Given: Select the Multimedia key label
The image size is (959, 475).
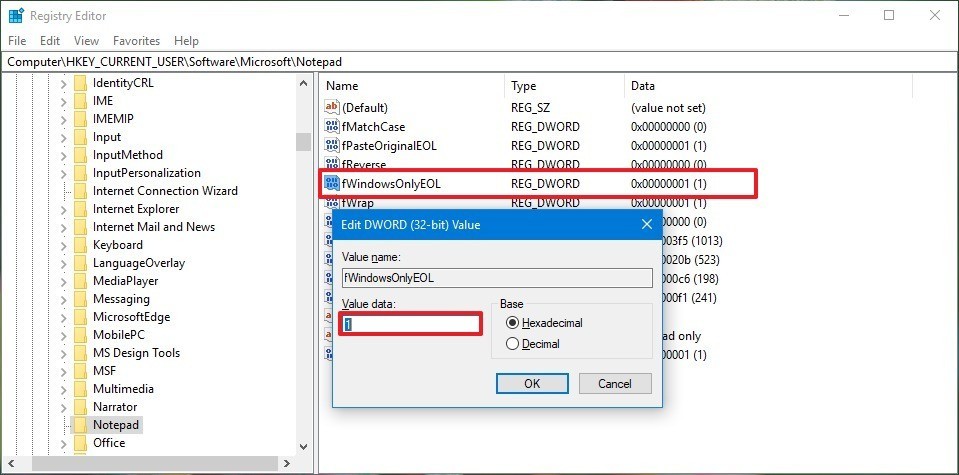Looking at the screenshot, I should click(123, 389).
